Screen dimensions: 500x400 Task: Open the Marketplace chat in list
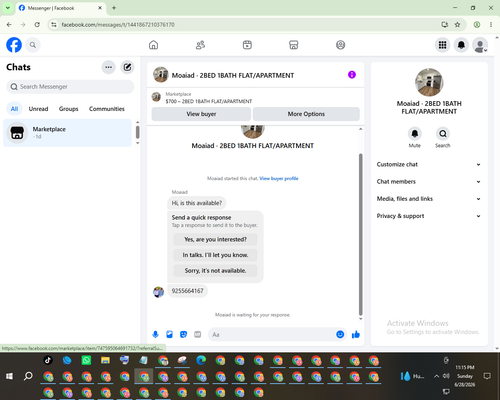67,133
